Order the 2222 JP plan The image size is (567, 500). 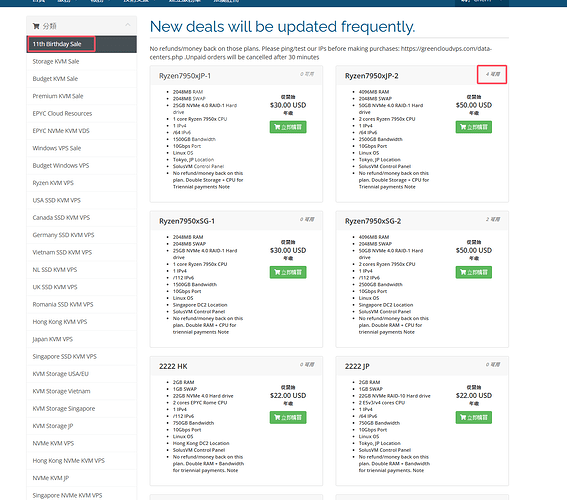pyautogui.click(x=474, y=418)
